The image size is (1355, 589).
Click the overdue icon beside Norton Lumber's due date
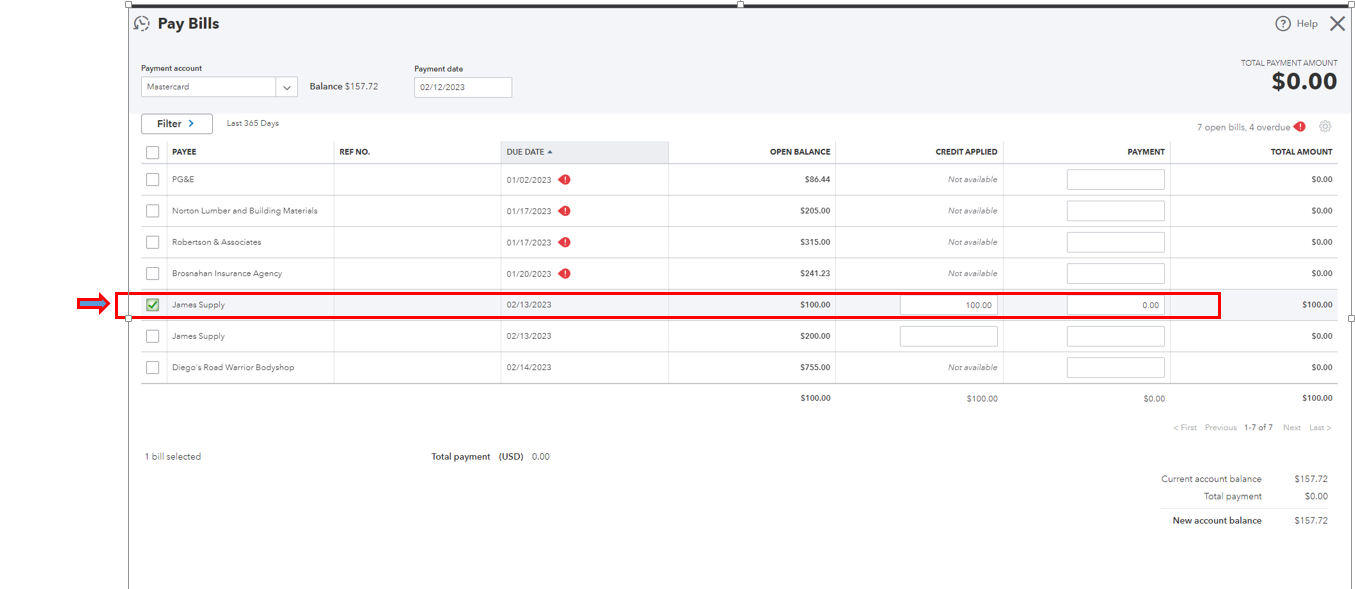pyautogui.click(x=564, y=210)
